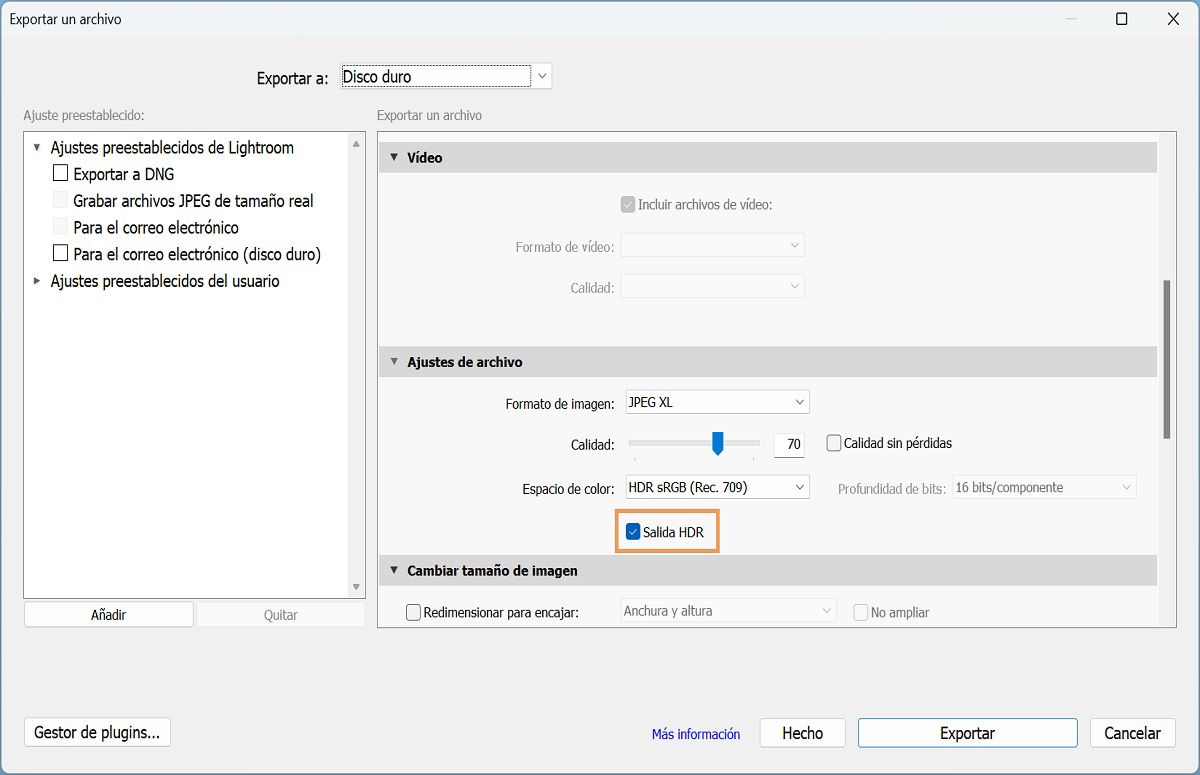Screen dimensions: 1200x775
Task: Click the 'Añadir' preset button
Action: (x=108, y=614)
